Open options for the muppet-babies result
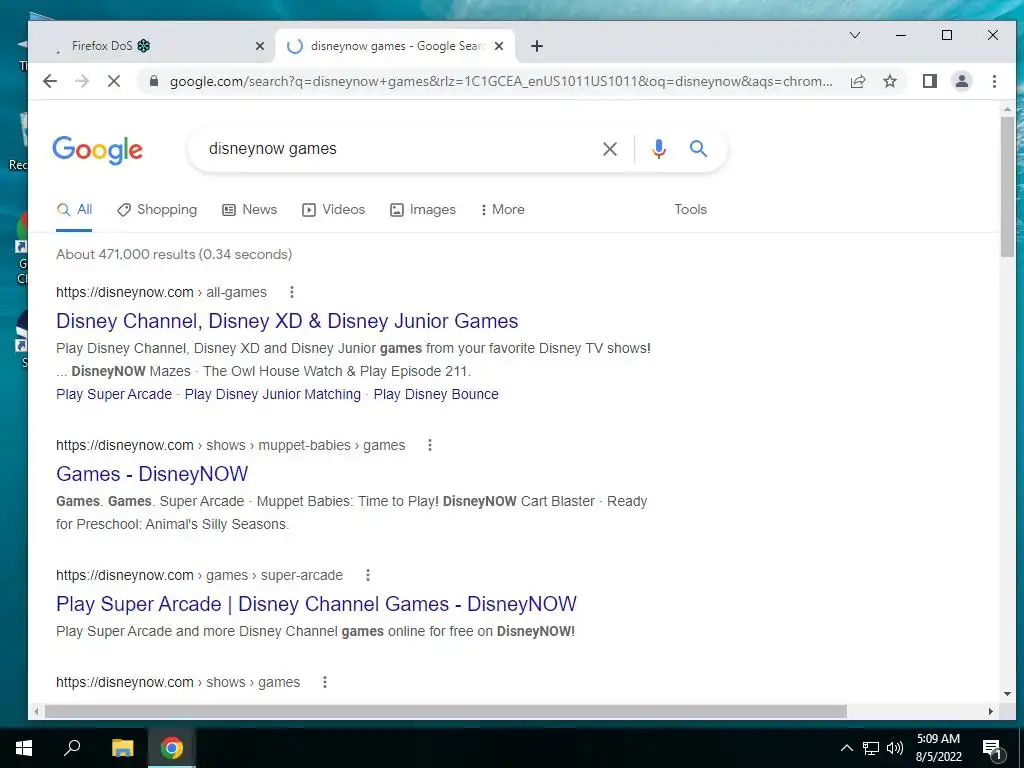The image size is (1024, 768). (430, 445)
